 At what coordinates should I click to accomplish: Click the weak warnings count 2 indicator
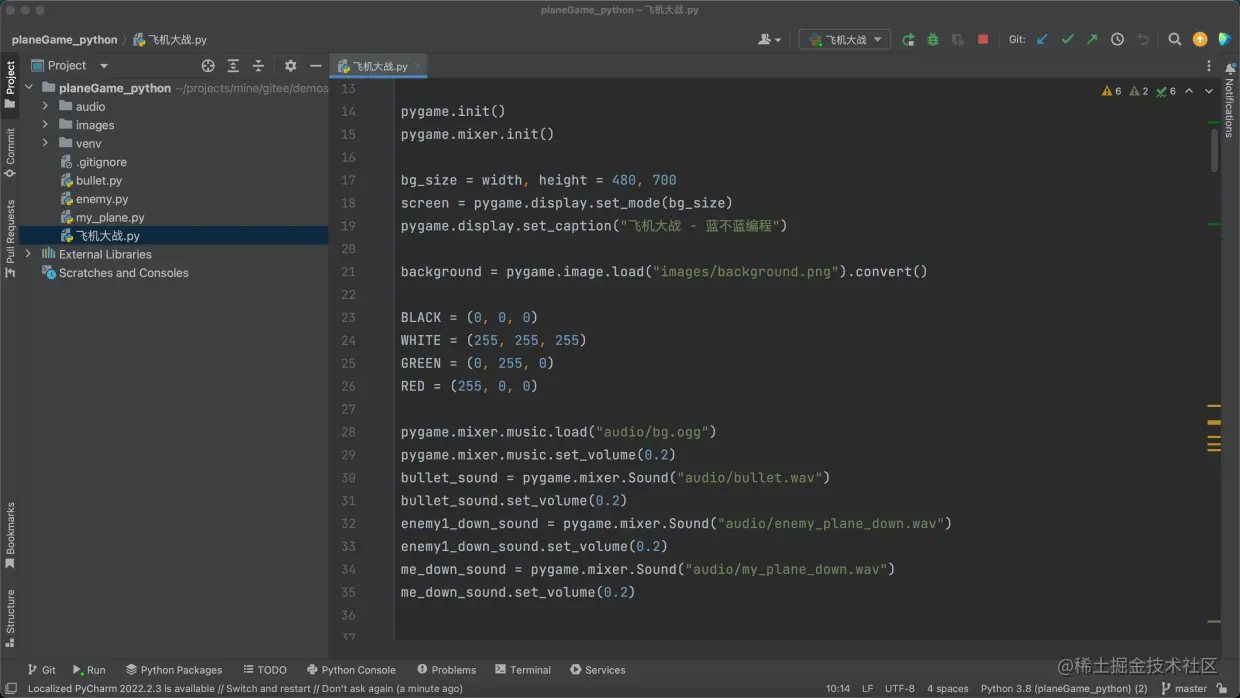pyautogui.click(x=1138, y=91)
